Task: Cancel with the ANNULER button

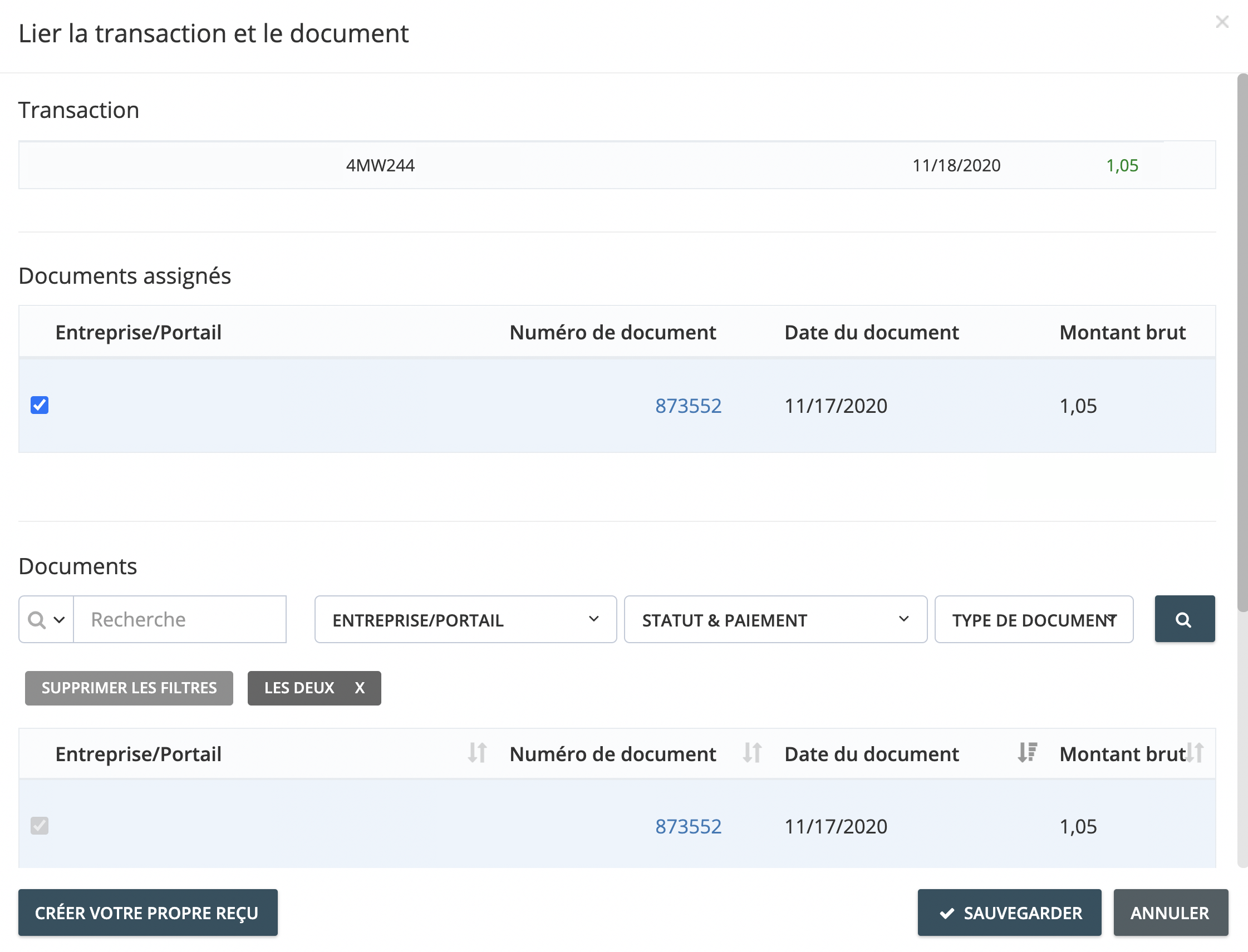Action: [1171, 912]
